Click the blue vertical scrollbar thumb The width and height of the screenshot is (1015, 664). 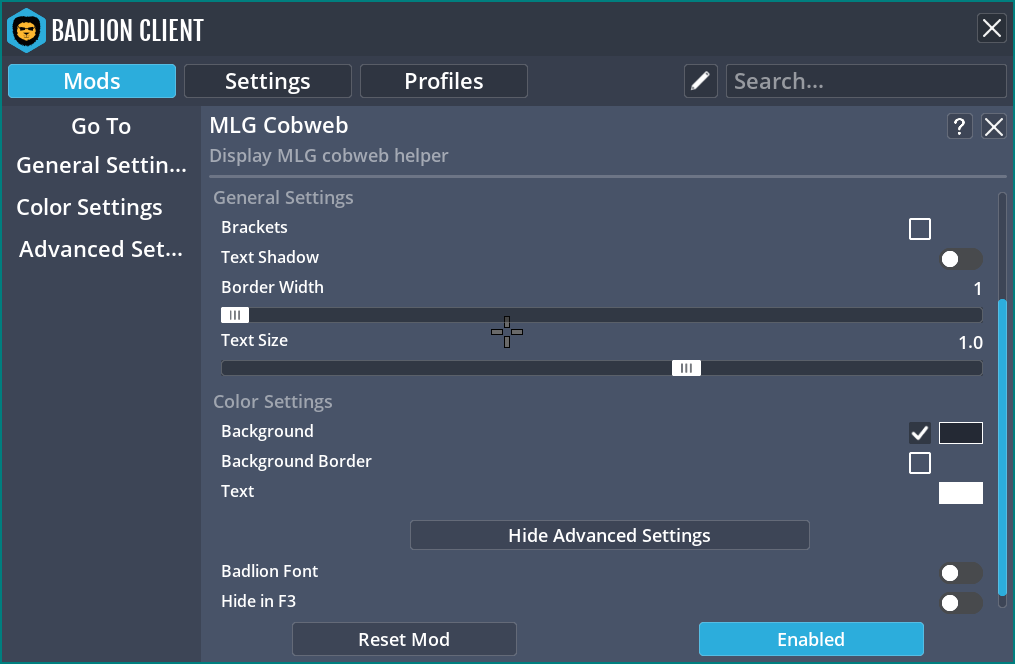click(x=1002, y=447)
